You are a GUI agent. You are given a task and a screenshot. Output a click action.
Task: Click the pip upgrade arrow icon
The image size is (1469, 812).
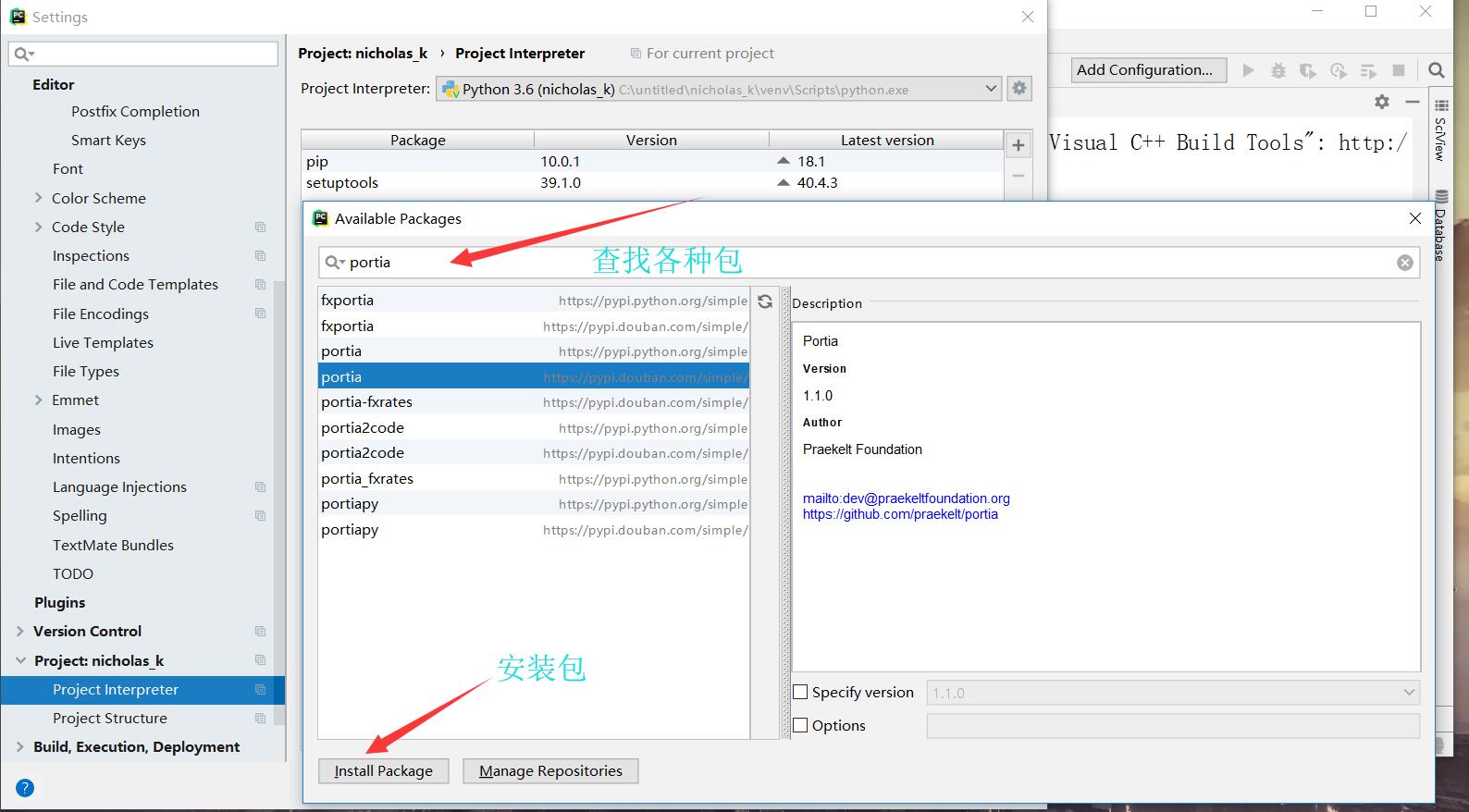pos(784,161)
